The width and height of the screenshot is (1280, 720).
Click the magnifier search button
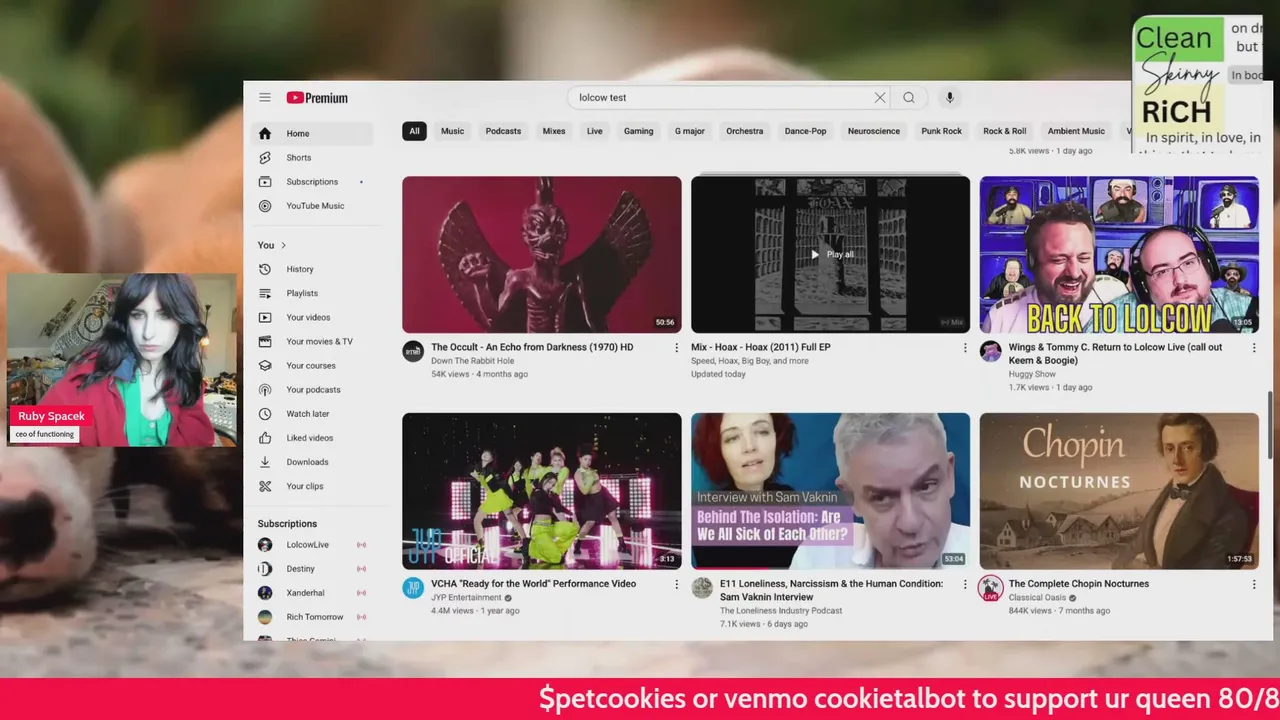909,98
